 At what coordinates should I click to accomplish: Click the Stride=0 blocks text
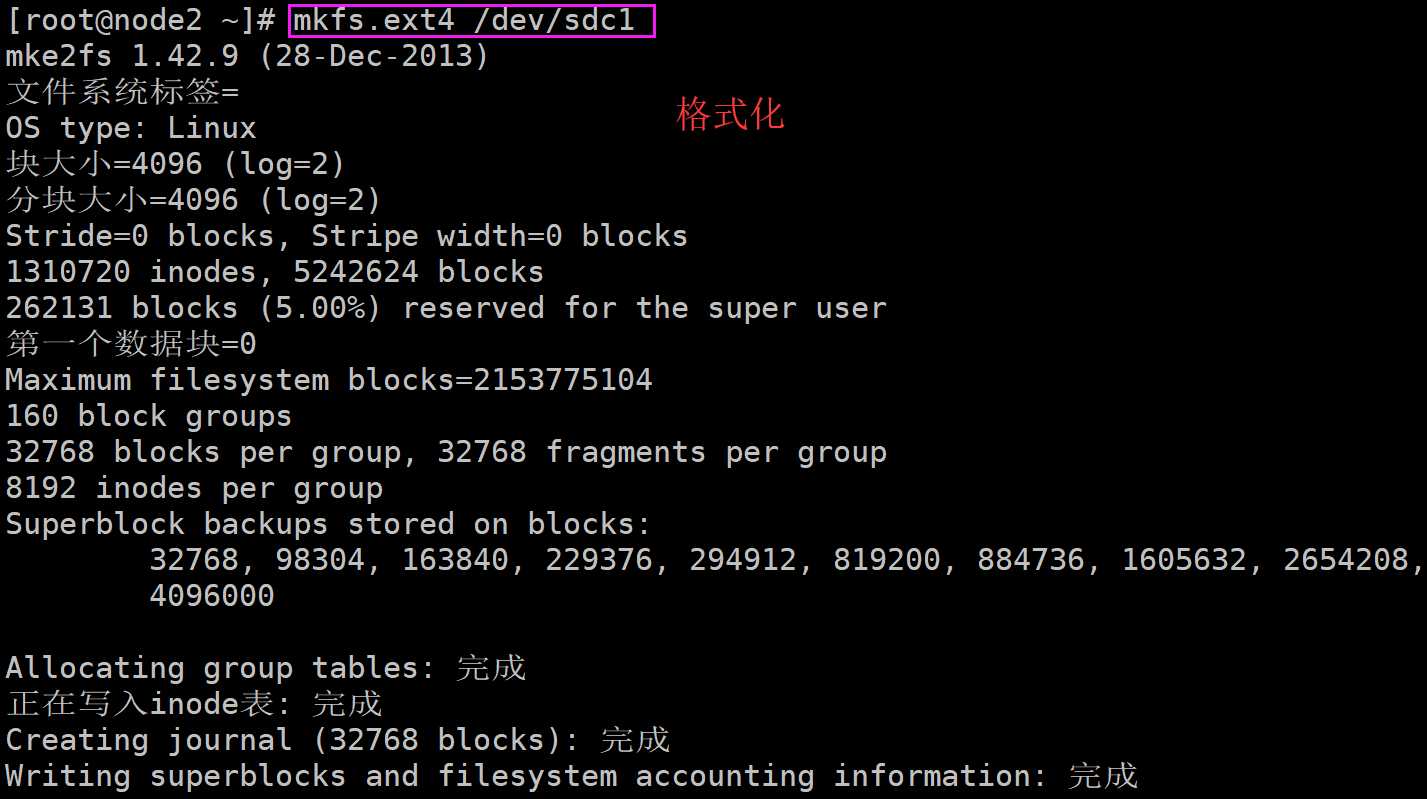140,236
